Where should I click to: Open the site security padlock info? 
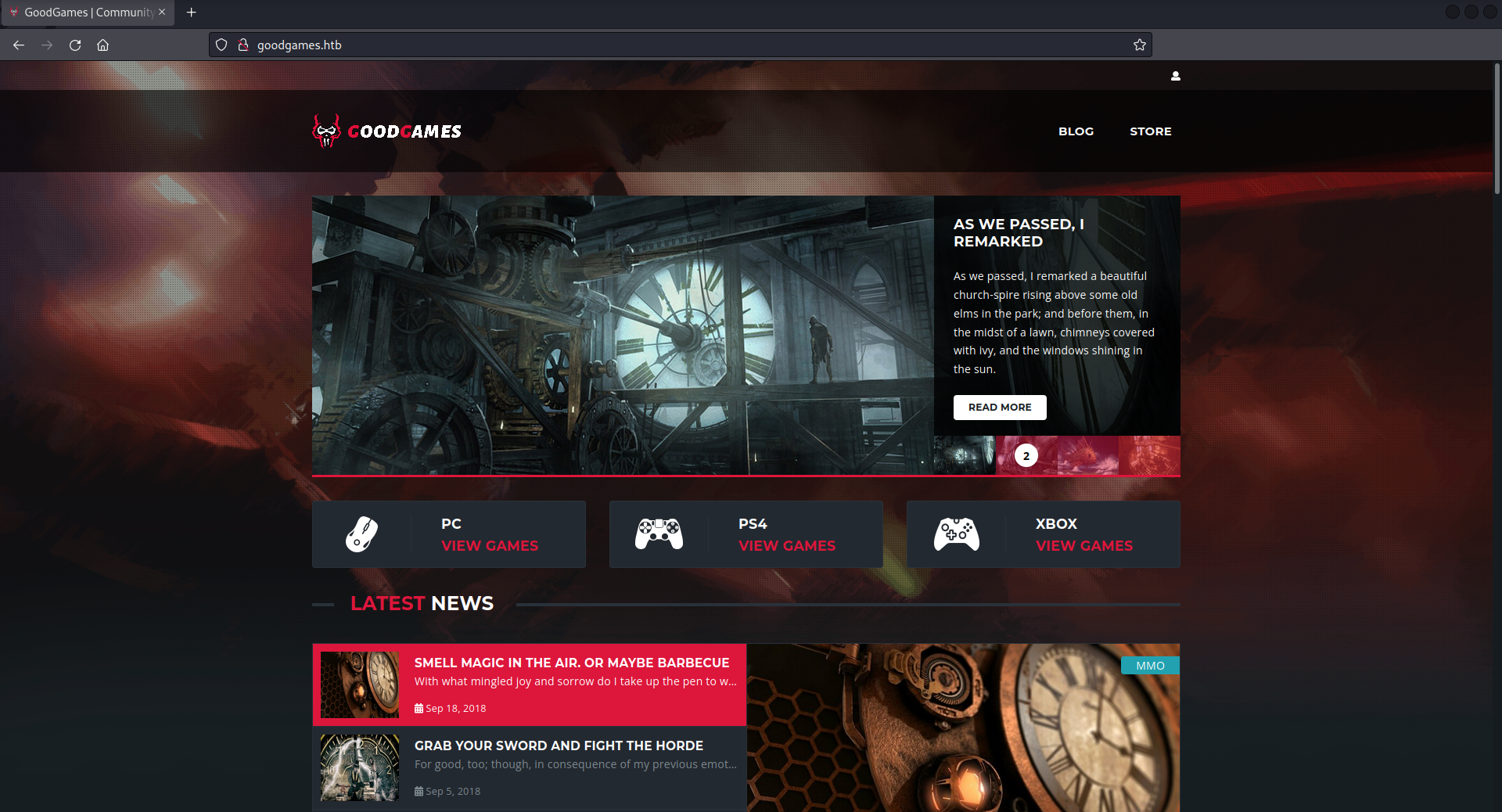(x=243, y=45)
